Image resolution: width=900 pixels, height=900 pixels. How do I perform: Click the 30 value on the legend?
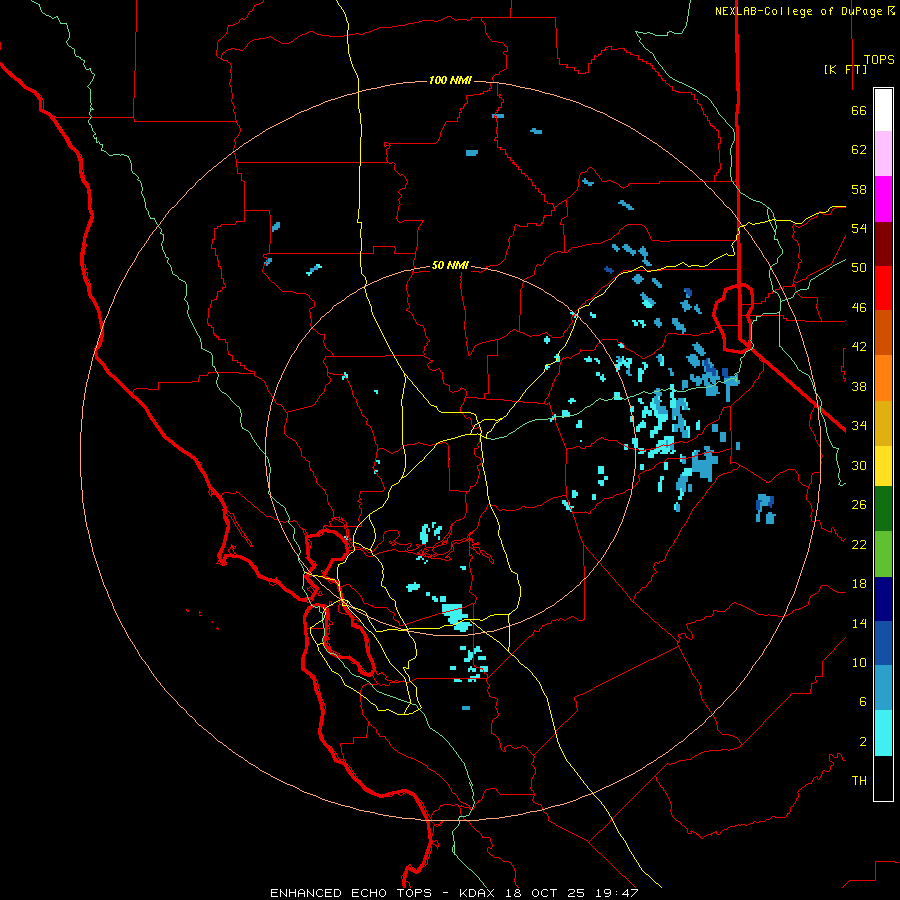(859, 465)
